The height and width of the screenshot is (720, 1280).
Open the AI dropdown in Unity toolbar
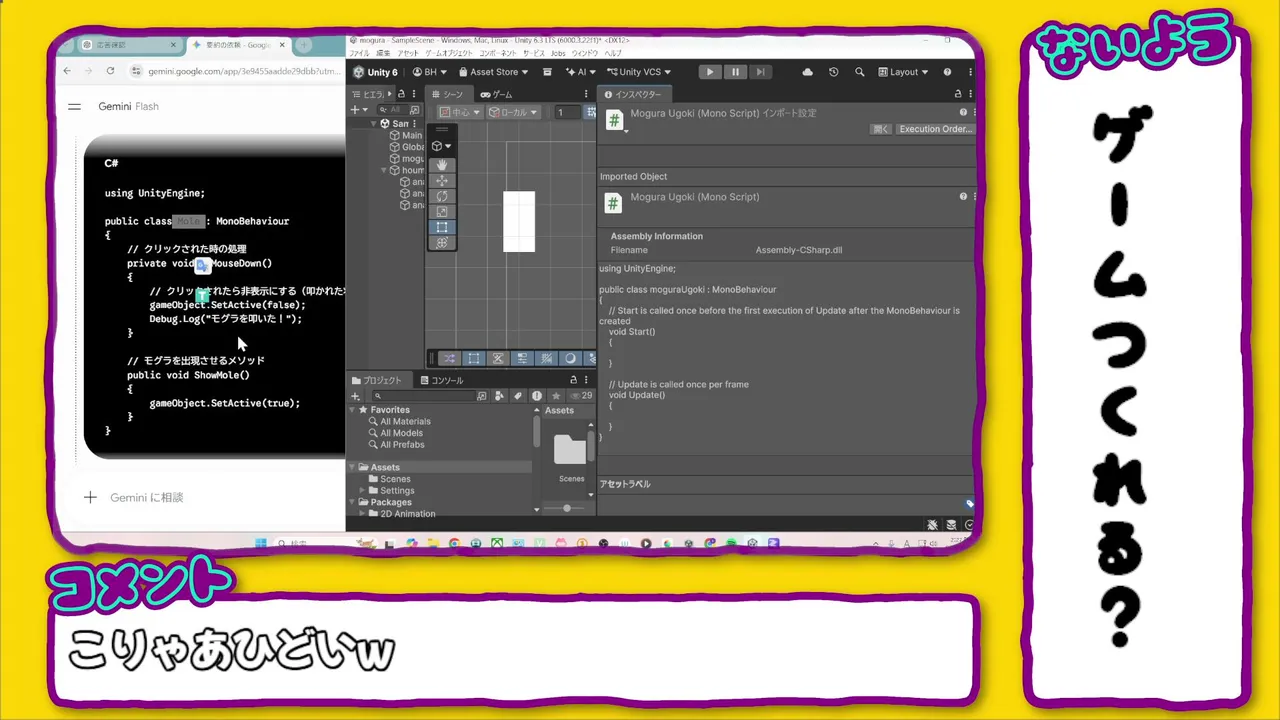pyautogui.click(x=582, y=72)
